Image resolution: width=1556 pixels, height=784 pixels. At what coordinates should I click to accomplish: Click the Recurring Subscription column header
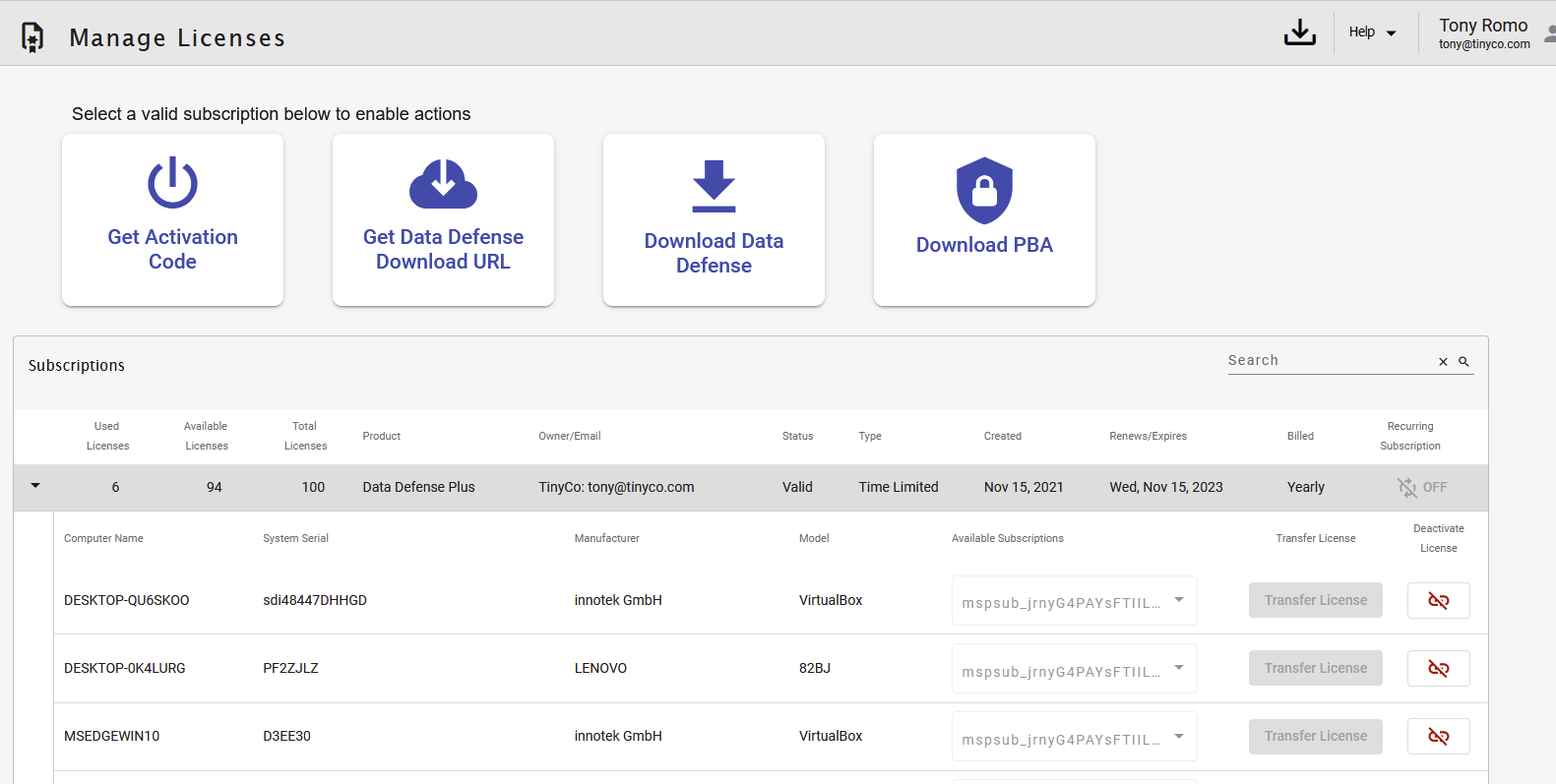click(1410, 436)
